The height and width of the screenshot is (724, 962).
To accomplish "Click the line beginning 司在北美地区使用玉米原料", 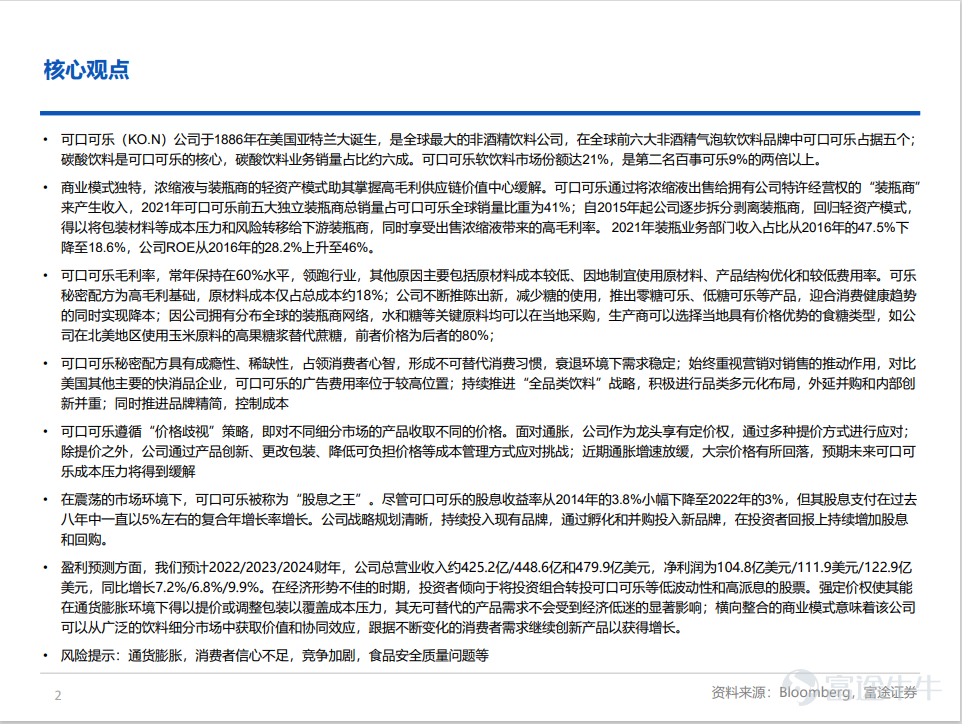I will tap(277, 336).
